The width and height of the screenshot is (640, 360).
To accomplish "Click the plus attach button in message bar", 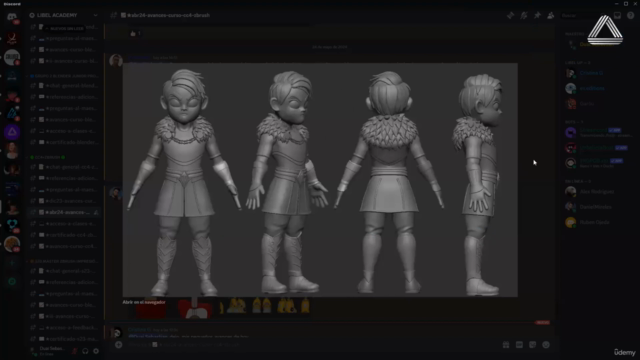I will 118,345.
